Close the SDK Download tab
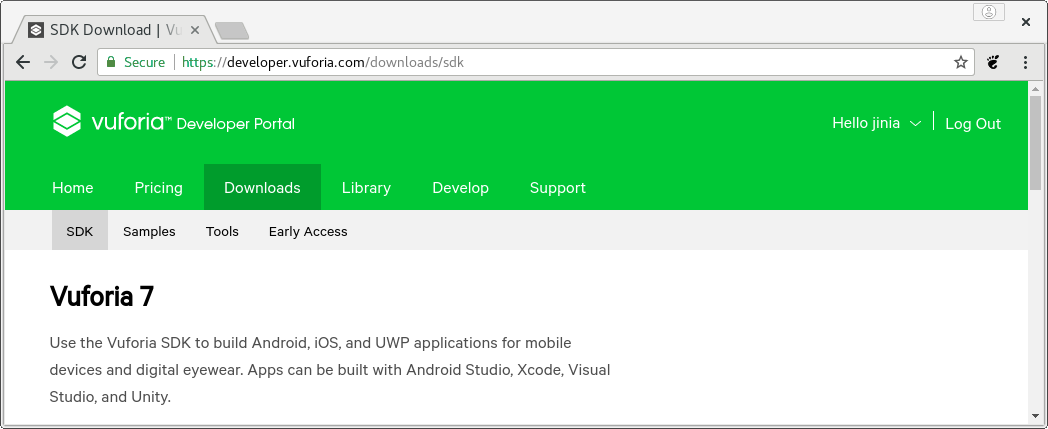 pyautogui.click(x=195, y=30)
